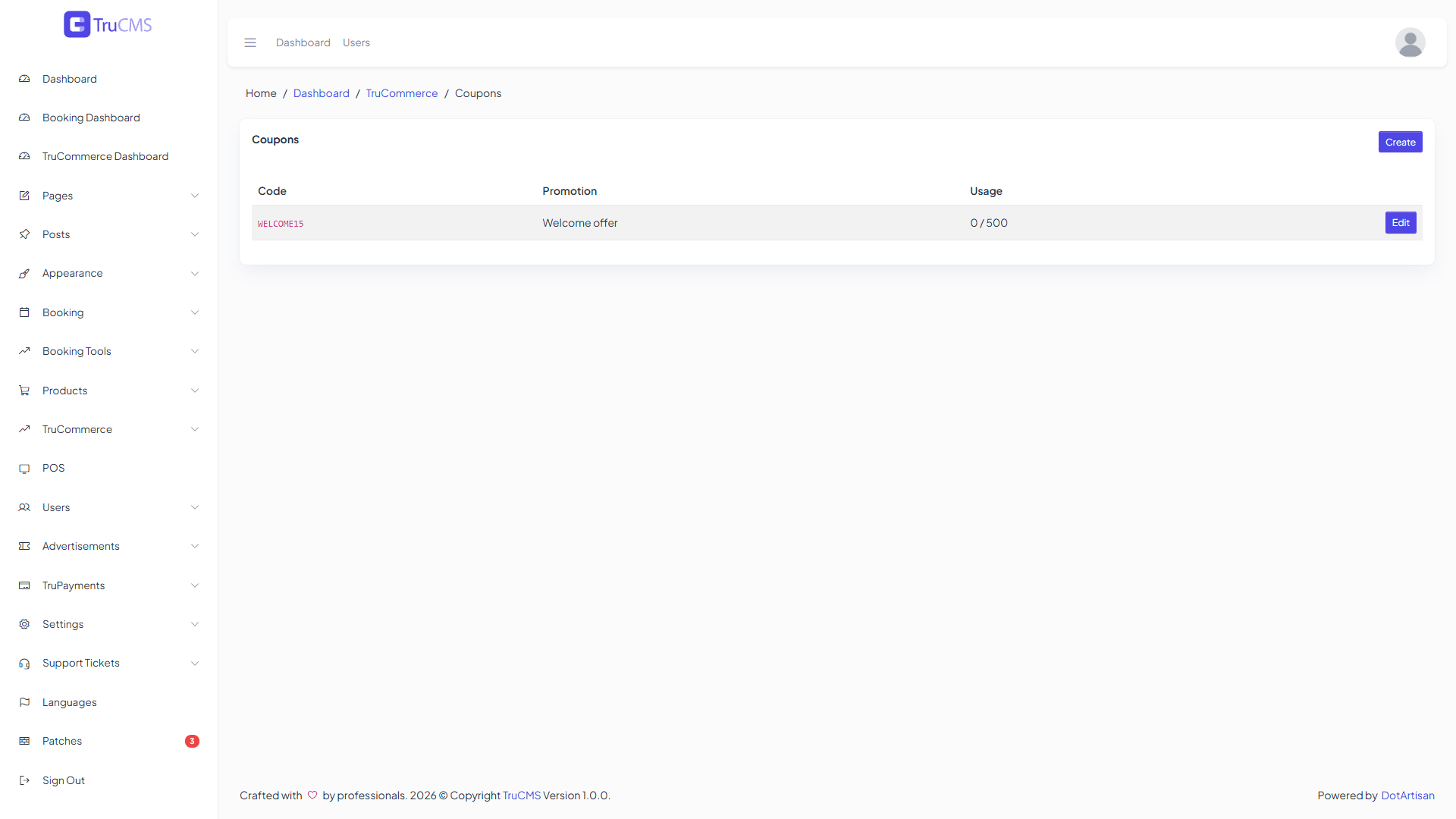The image size is (1456, 819).
Task: Follow the TruCommerce breadcrumb link
Action: click(402, 93)
